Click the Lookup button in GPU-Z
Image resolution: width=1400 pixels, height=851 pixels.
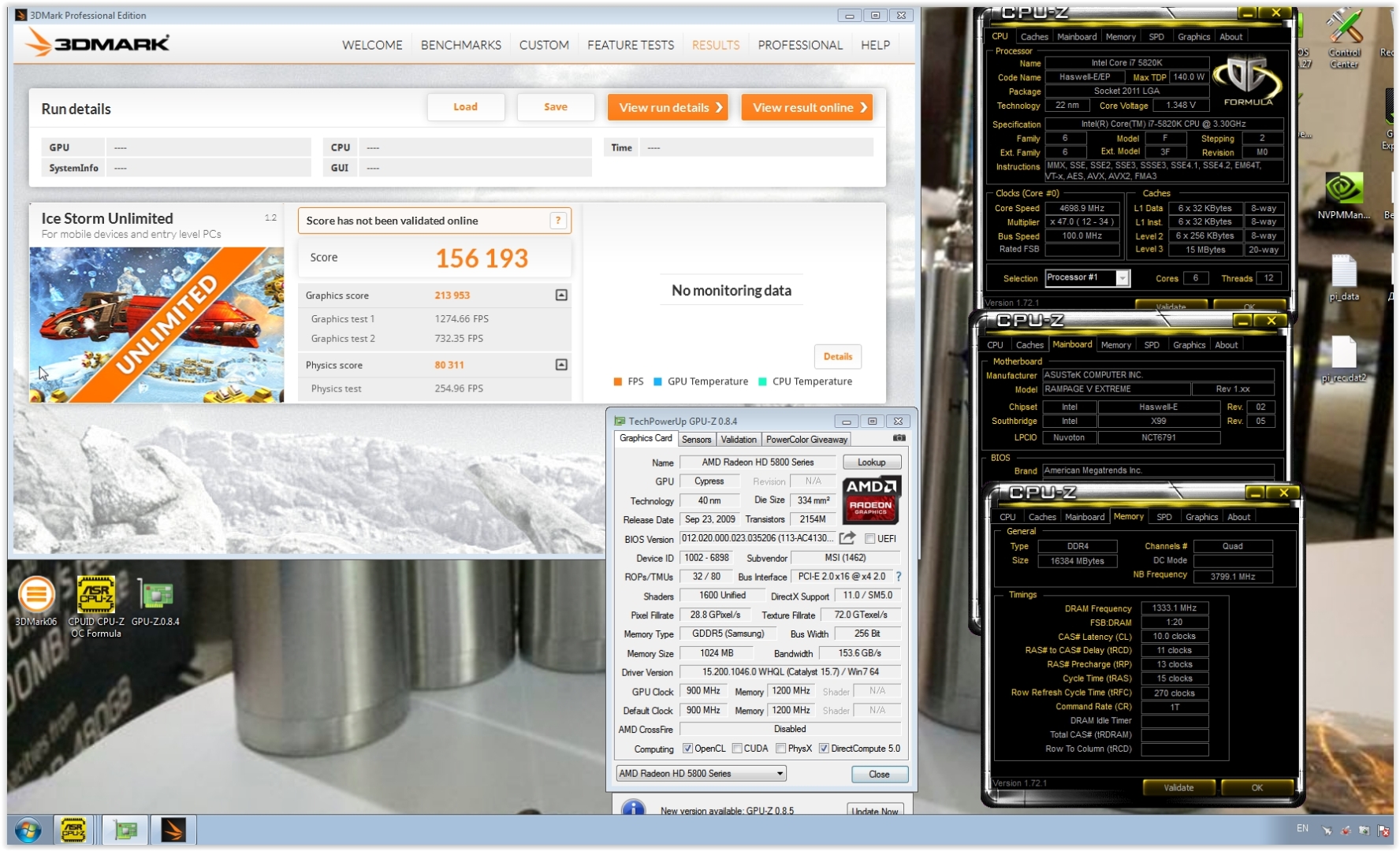[872, 463]
